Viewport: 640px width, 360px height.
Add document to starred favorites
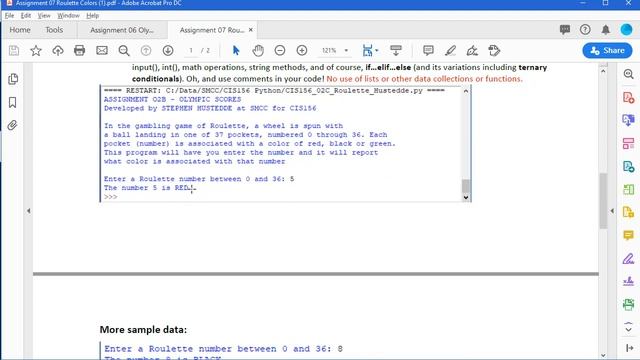point(36,50)
